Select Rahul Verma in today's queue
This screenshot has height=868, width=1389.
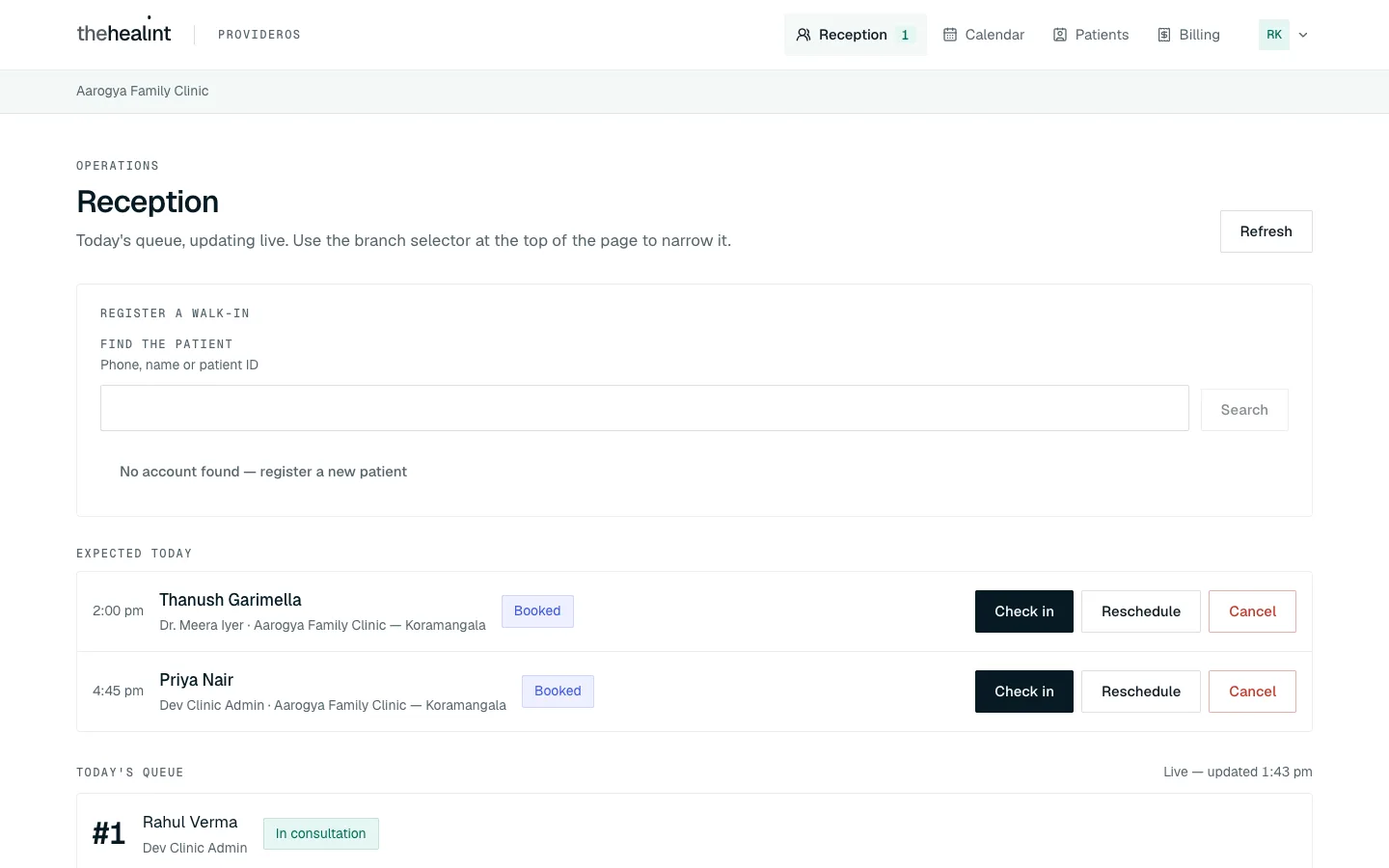tap(190, 822)
